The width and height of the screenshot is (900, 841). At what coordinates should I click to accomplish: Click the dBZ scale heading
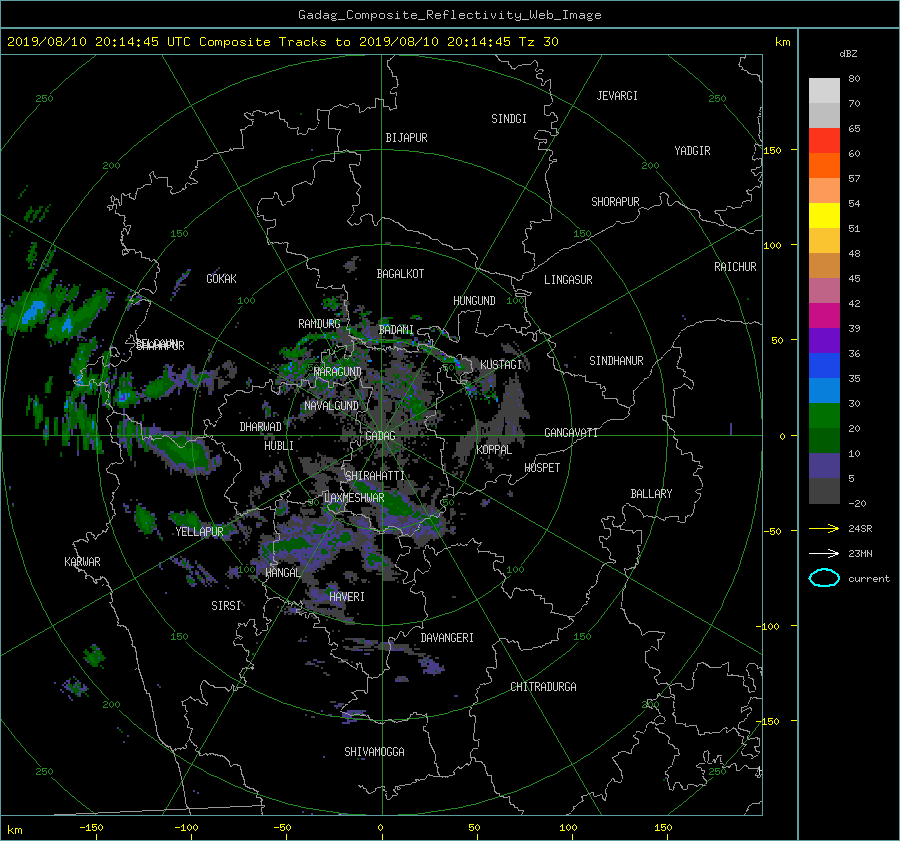pyautogui.click(x=848, y=54)
